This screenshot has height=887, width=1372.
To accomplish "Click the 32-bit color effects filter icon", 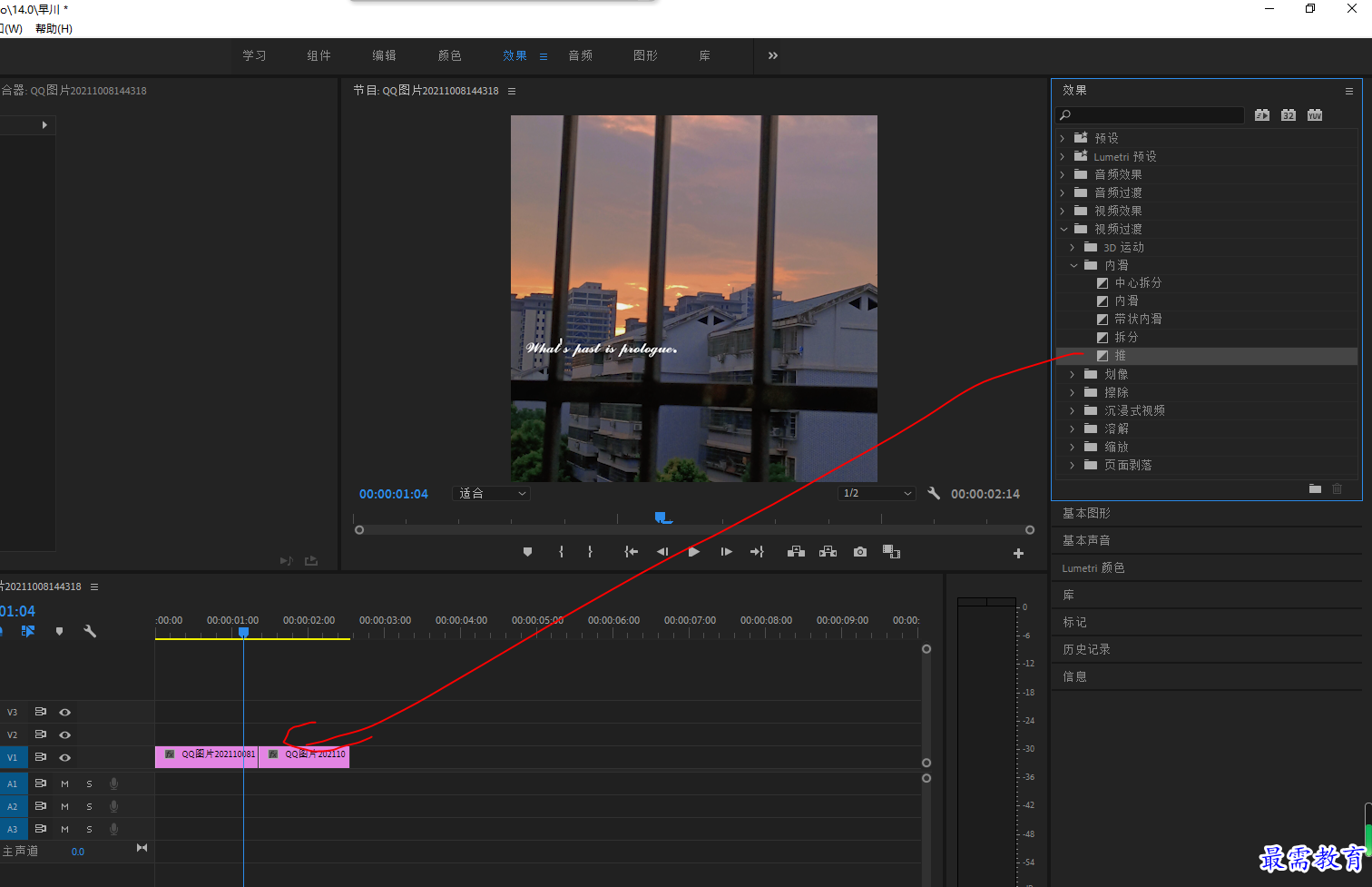I will coord(1289,115).
